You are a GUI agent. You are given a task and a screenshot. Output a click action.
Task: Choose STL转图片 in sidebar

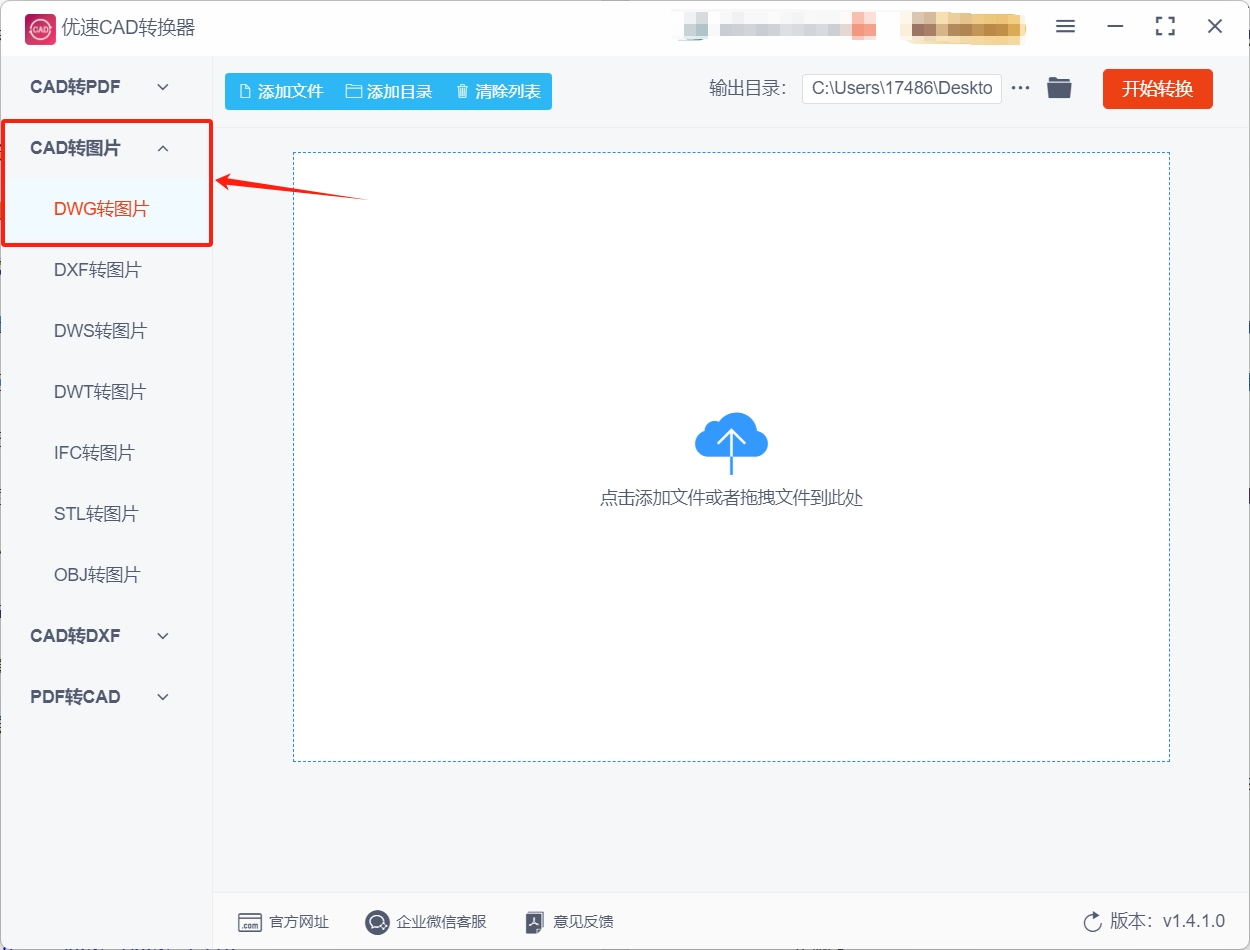click(96, 514)
